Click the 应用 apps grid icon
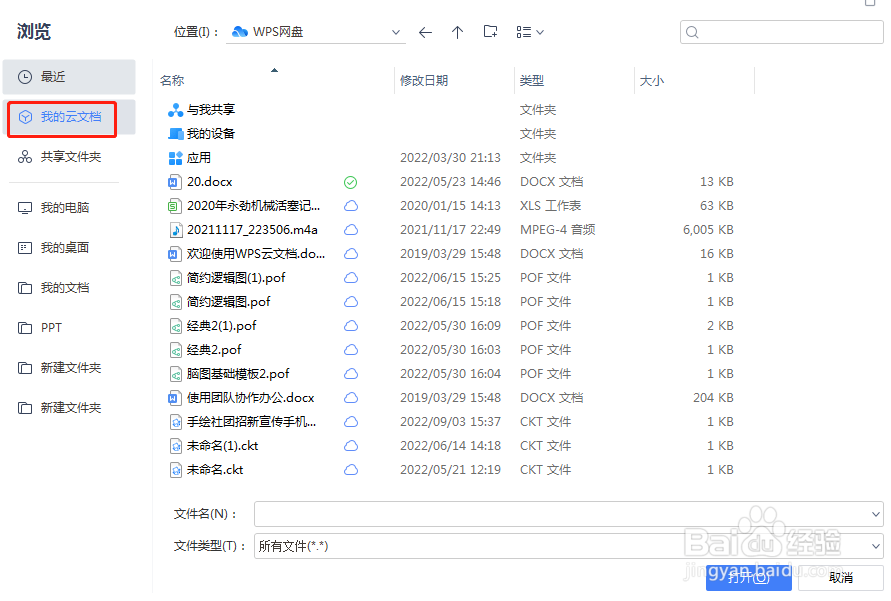 [176, 158]
